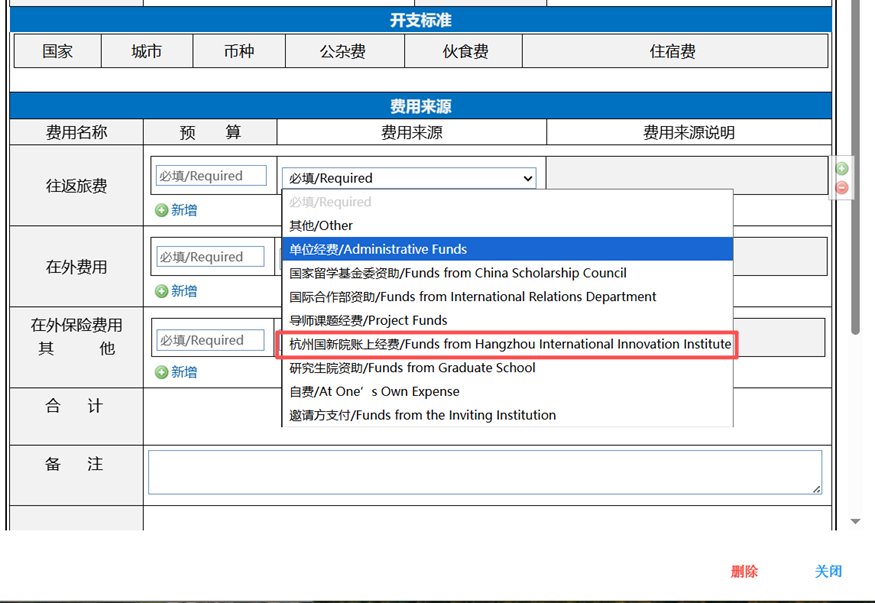Click green plus icon under 在外保险费用 budget

point(162,372)
